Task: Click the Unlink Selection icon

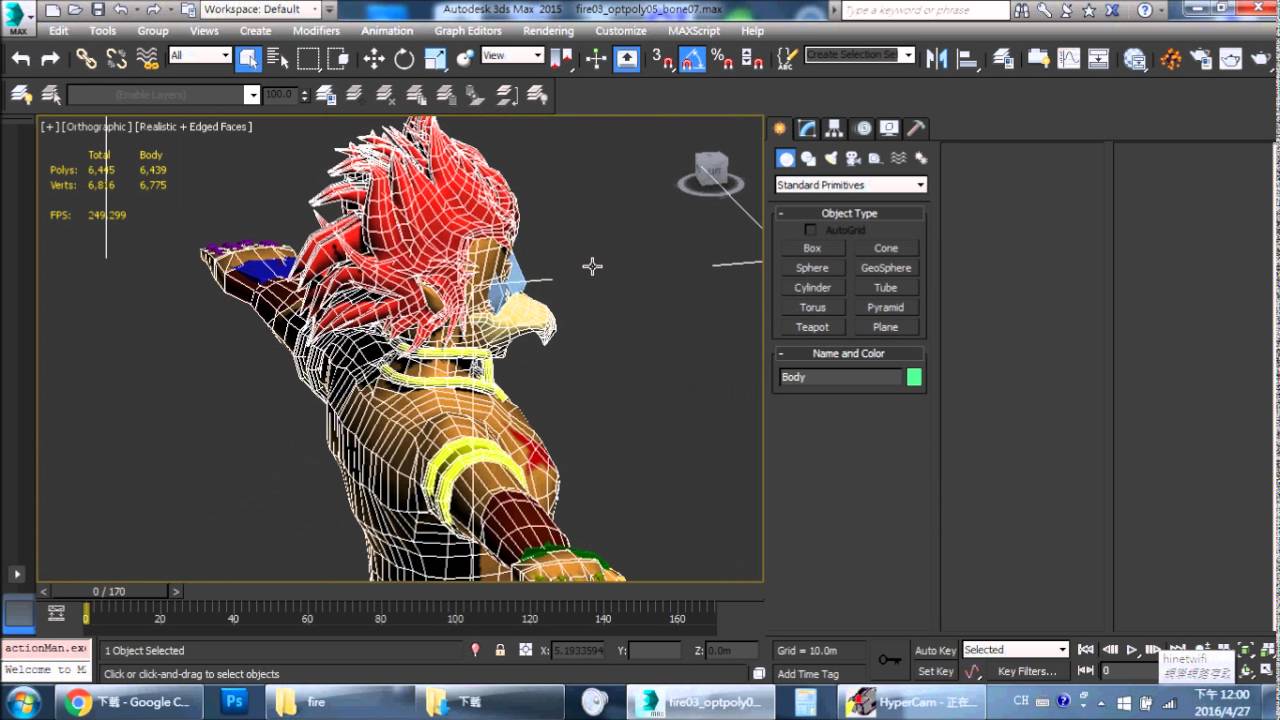Action: pyautogui.click(x=117, y=59)
